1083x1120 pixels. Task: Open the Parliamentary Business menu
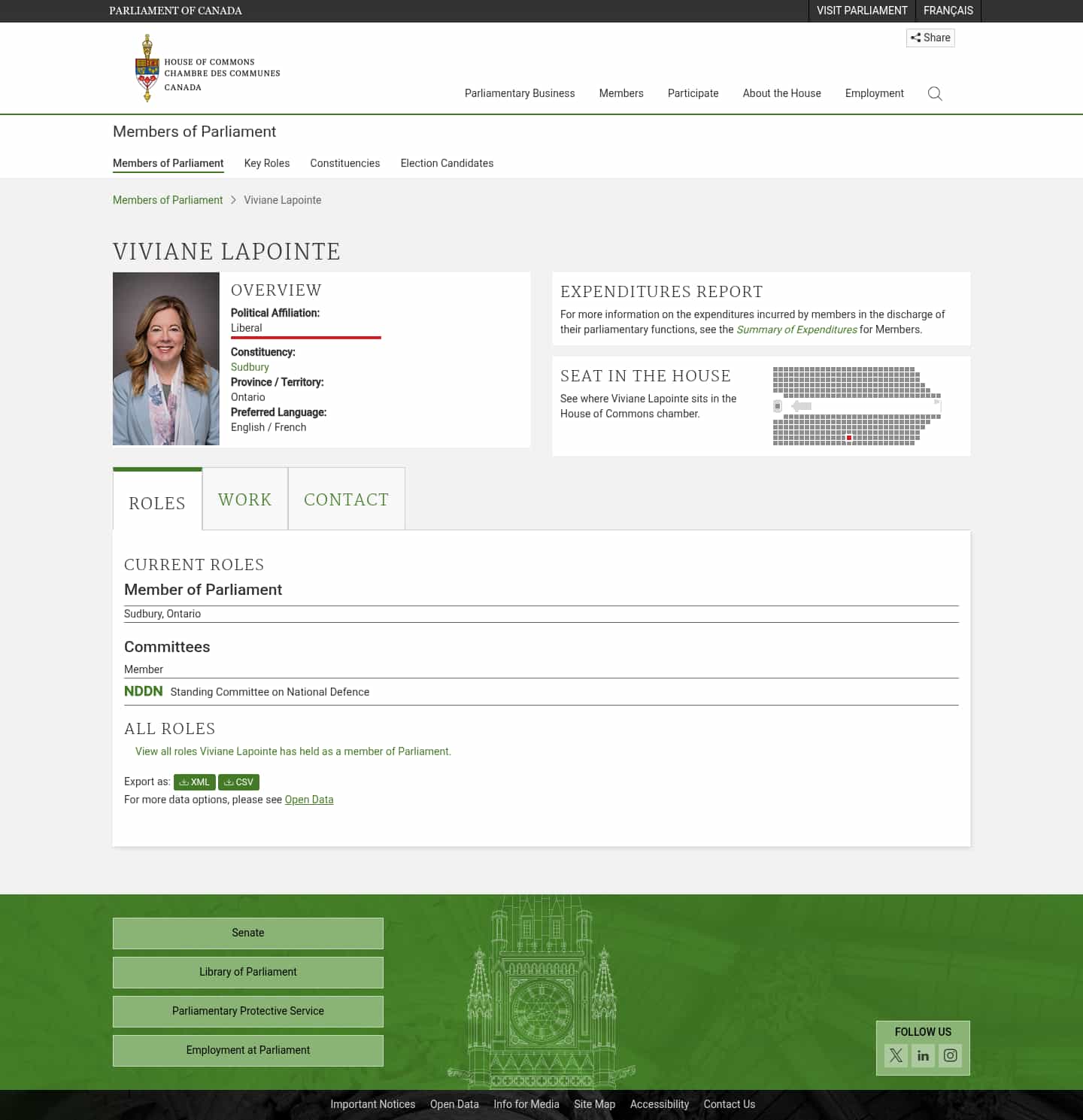click(520, 93)
